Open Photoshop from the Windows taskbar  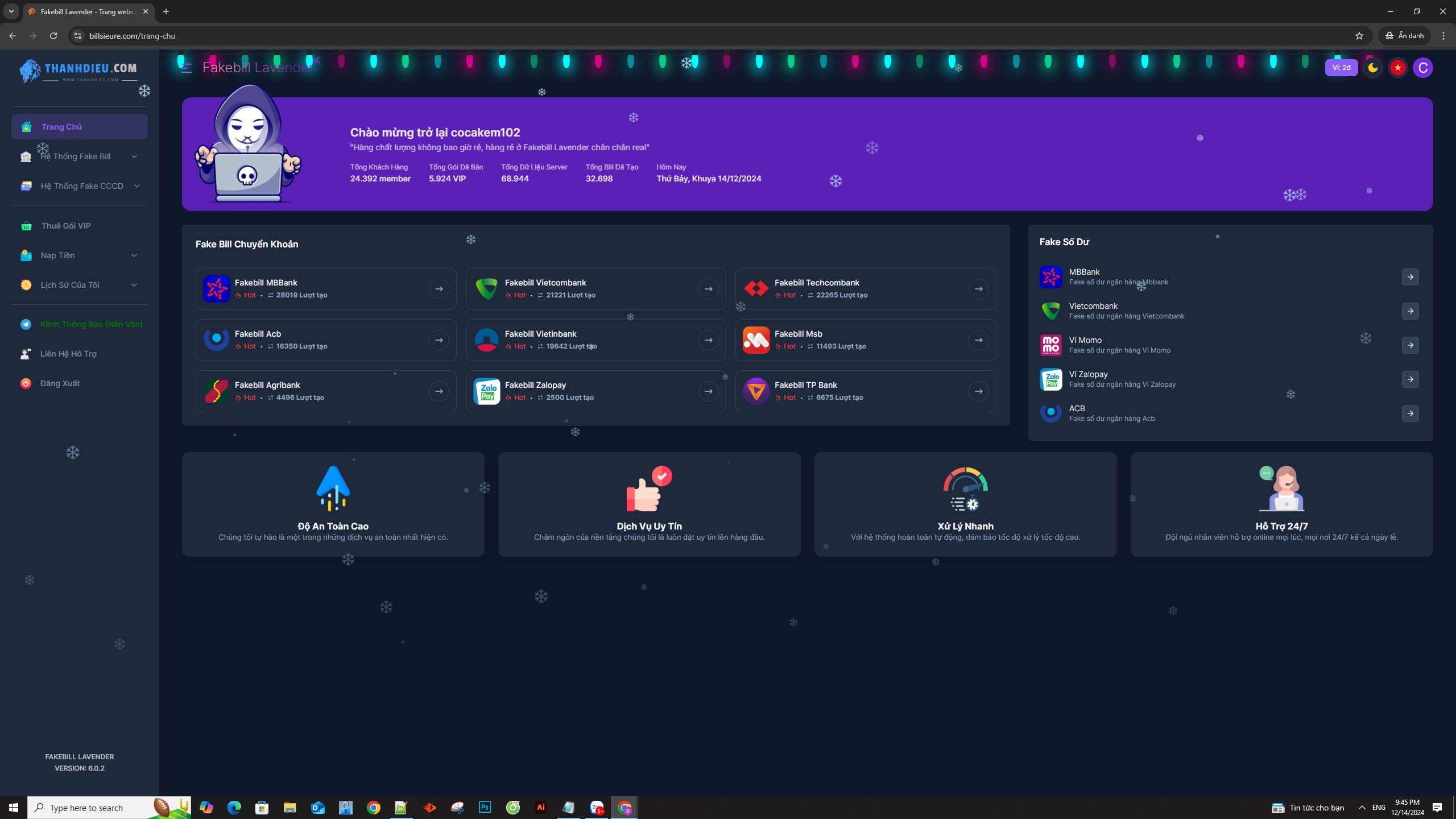pos(485,807)
